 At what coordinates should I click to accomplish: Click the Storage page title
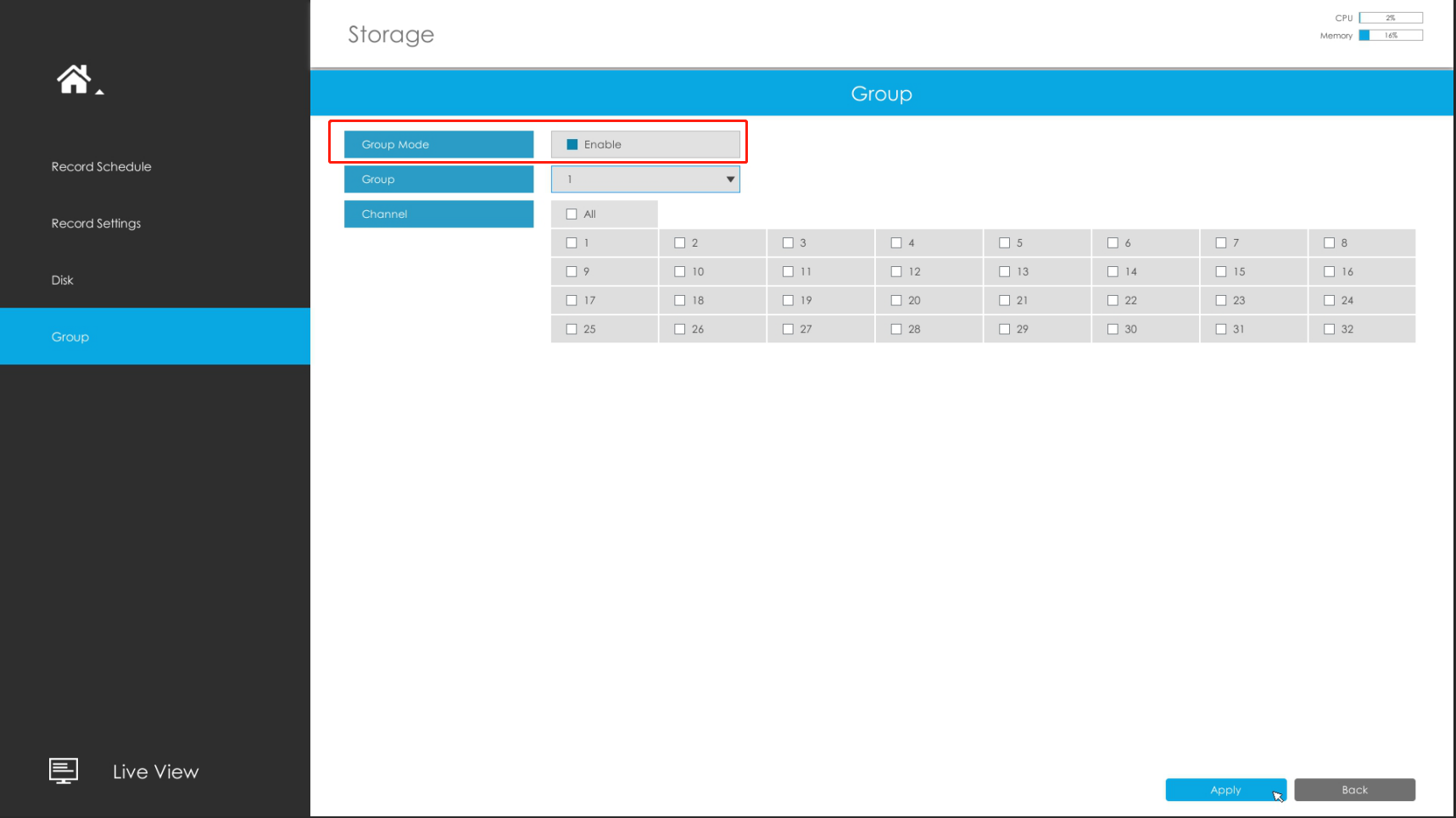click(391, 35)
